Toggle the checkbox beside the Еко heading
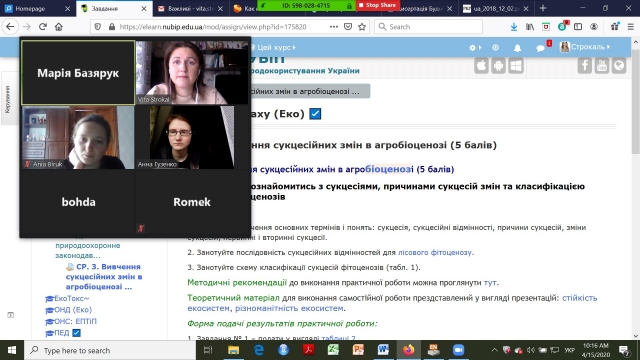This screenshot has width=640, height=360. coord(315,113)
